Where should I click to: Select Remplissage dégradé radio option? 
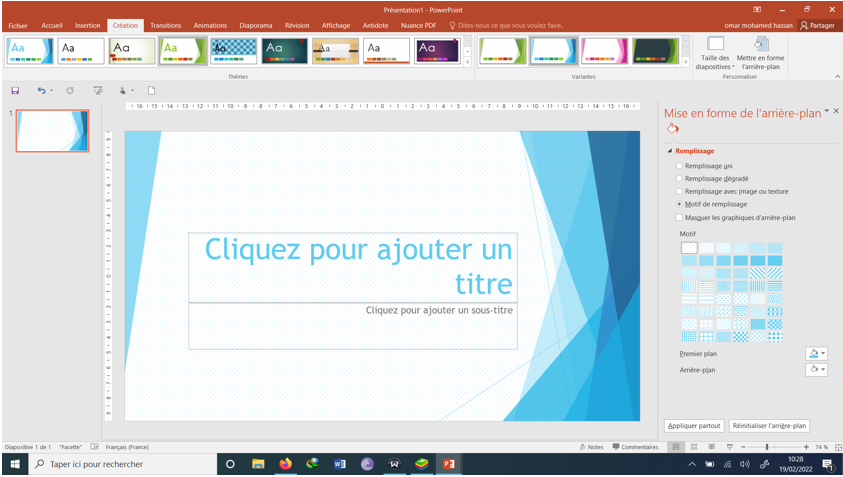tap(680, 178)
